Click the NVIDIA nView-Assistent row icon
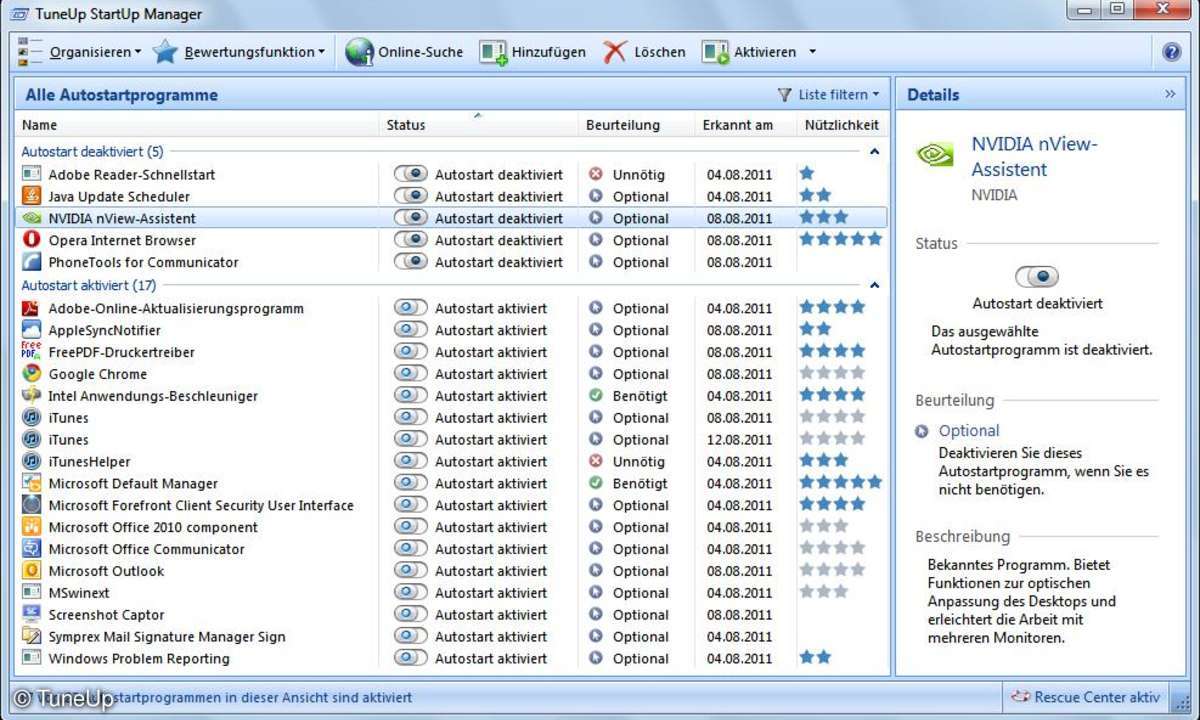The height and width of the screenshot is (720, 1200). [x=31, y=218]
